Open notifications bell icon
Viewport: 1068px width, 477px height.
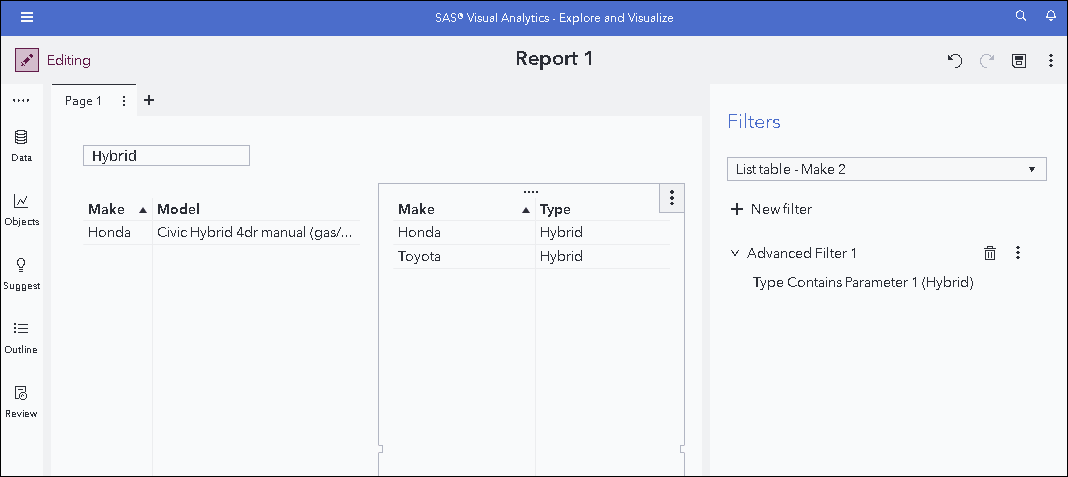(1050, 17)
